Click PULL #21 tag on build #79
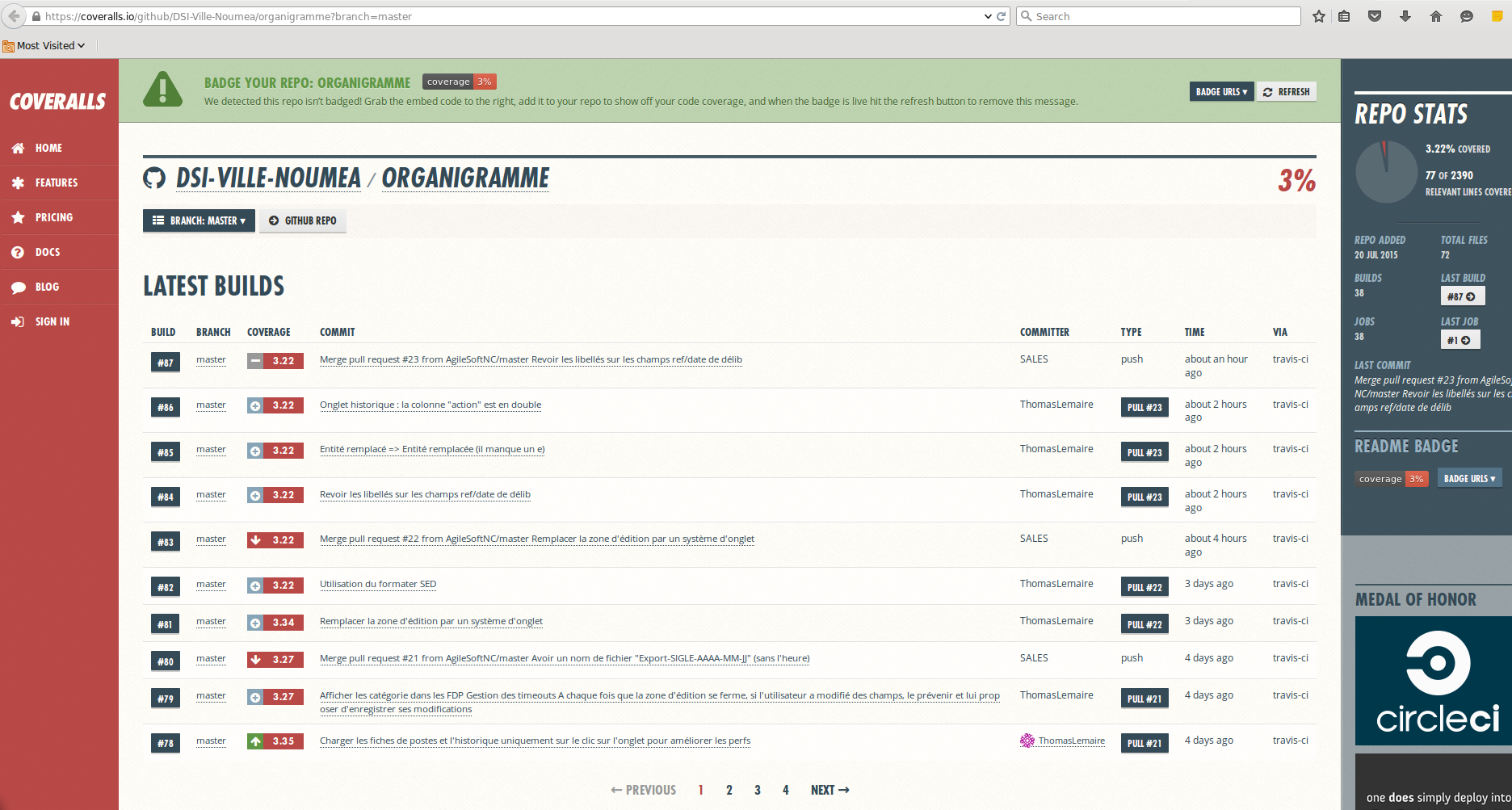The image size is (1512, 810). click(x=1144, y=699)
